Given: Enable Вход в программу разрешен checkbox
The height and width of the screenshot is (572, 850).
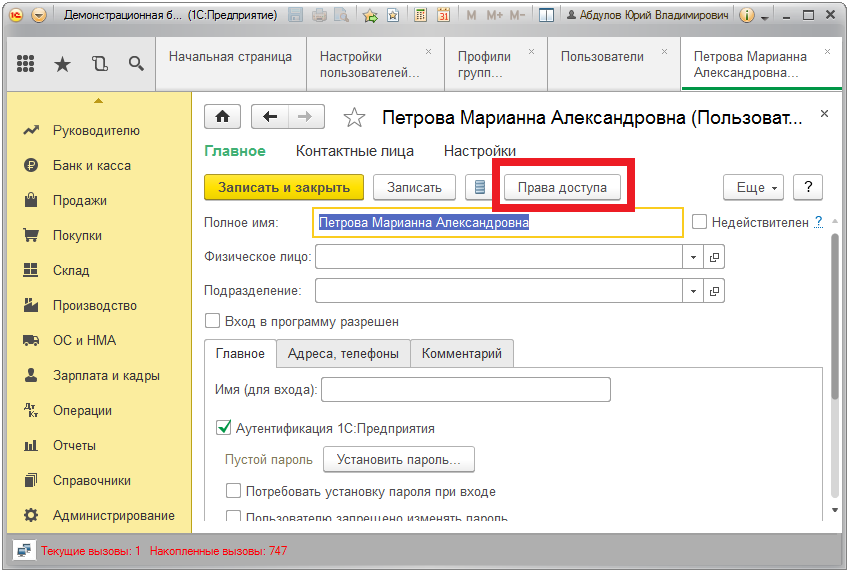Looking at the screenshot, I should 212,322.
